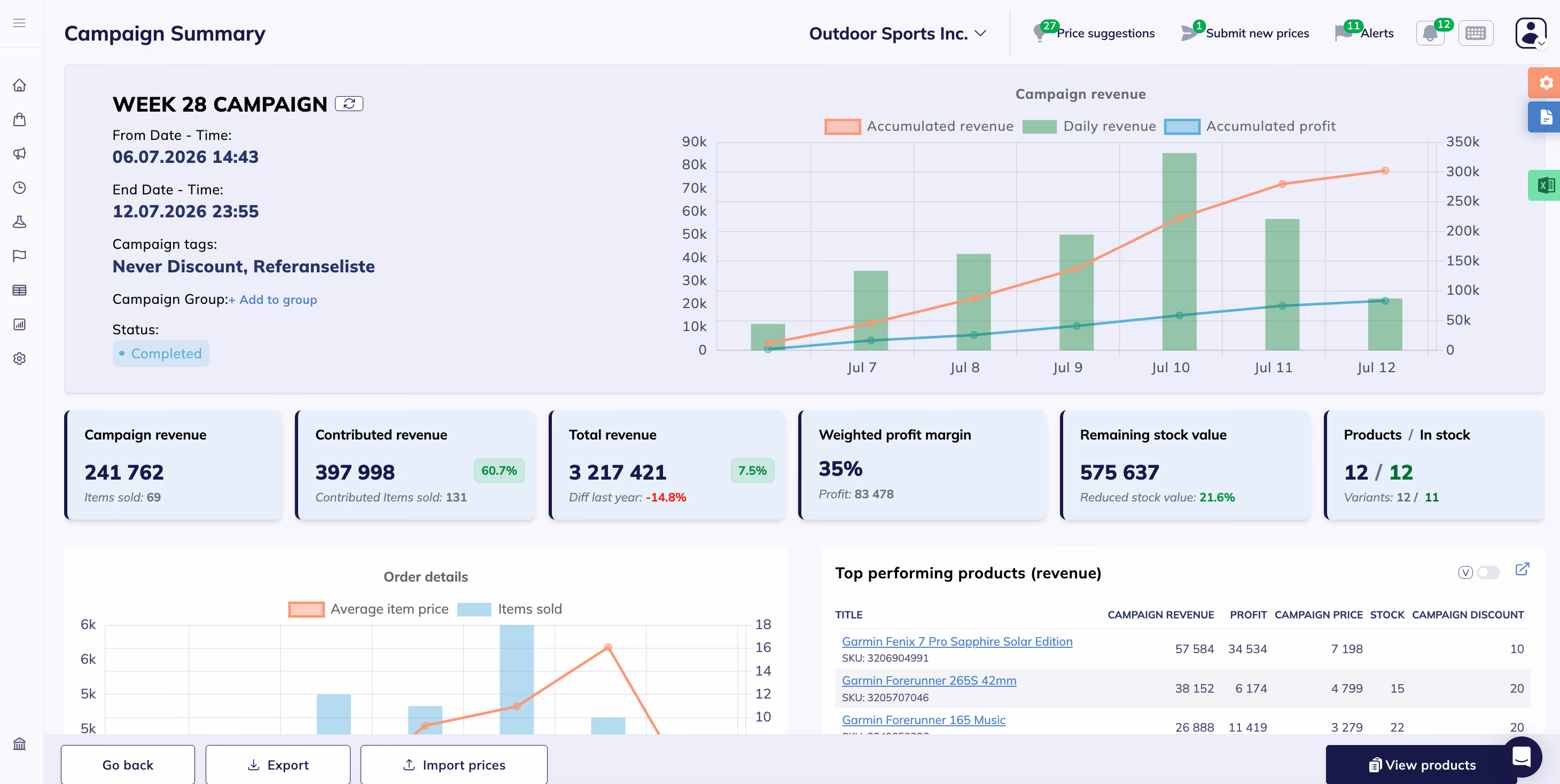Sort by the CAMPAIGN DISCOUNT column header
Image resolution: width=1560 pixels, height=784 pixels.
(x=1468, y=615)
